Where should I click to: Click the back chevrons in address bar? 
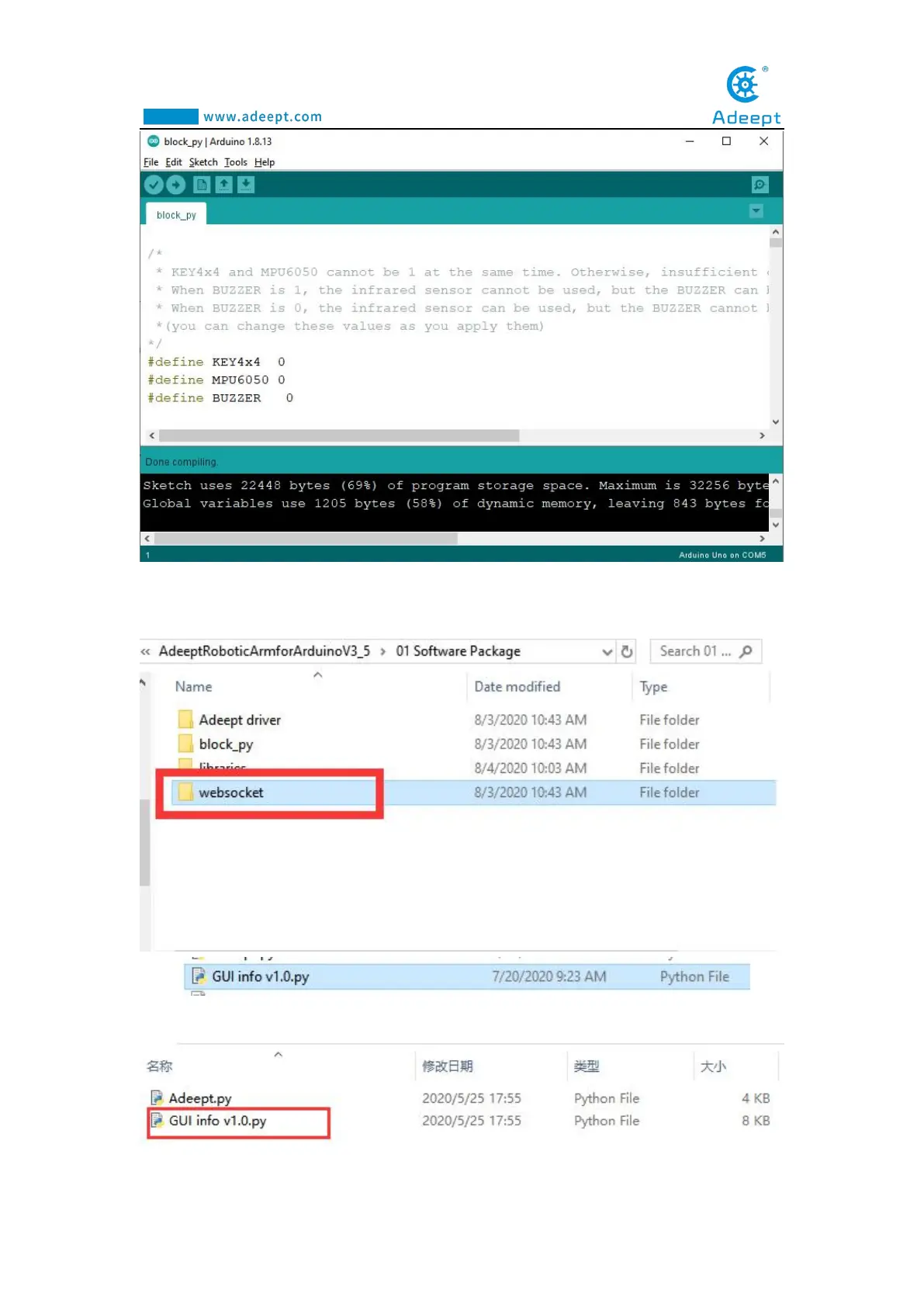[145, 652]
